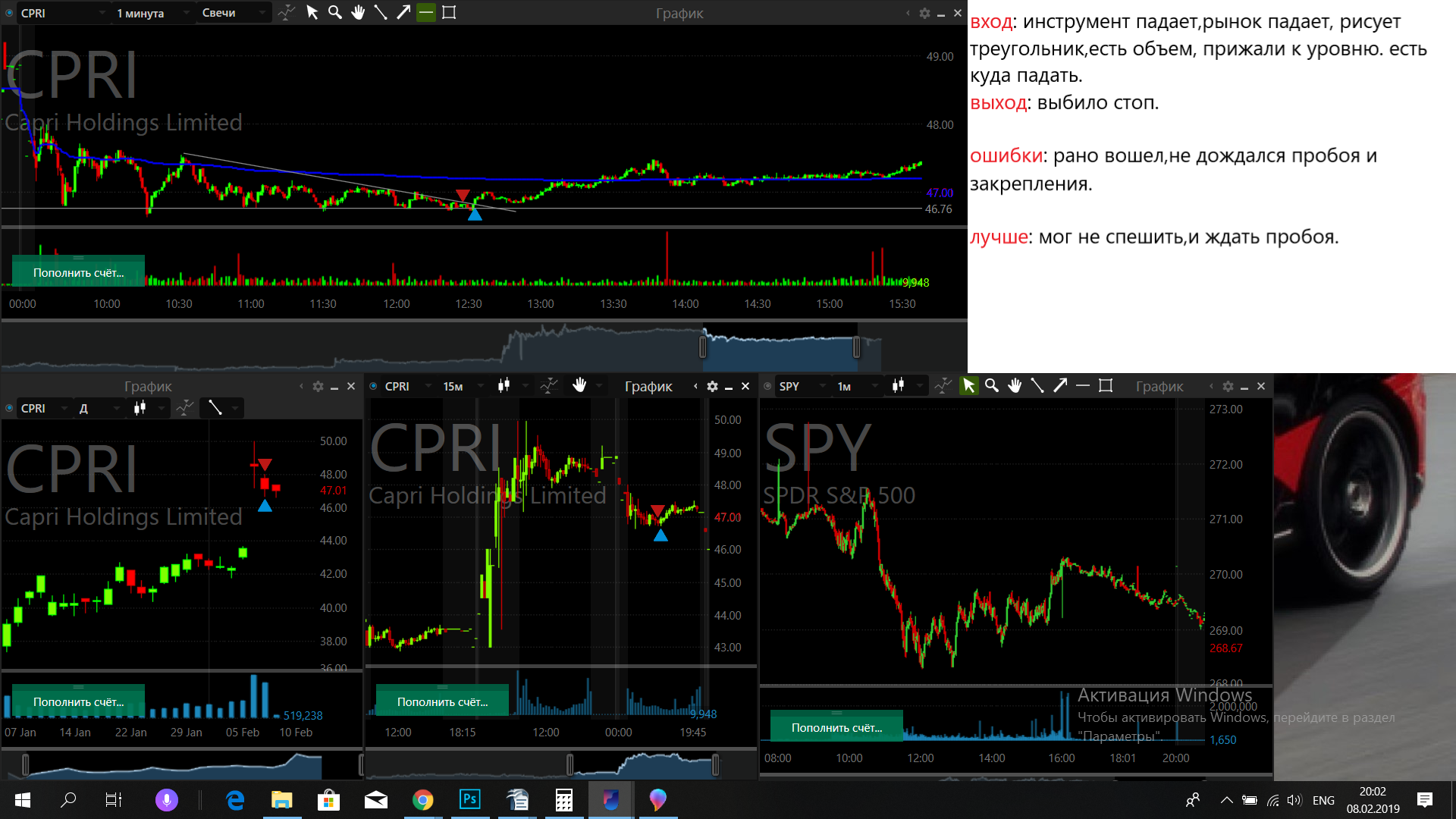Open settings gear of daily CPRI chart
This screenshot has width=1456, height=819.
pos(318,387)
